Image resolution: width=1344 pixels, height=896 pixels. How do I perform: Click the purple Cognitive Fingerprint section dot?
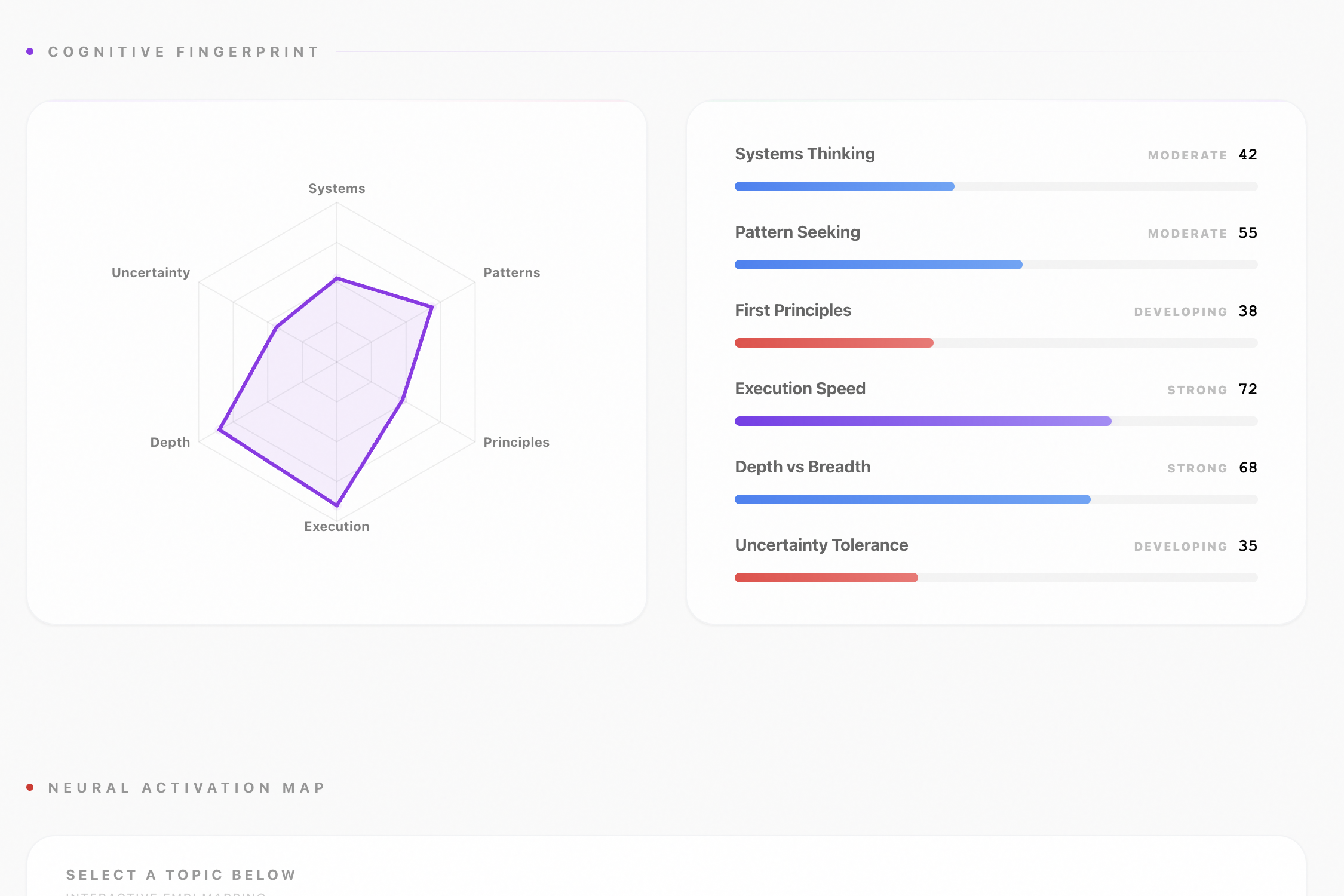(30, 52)
